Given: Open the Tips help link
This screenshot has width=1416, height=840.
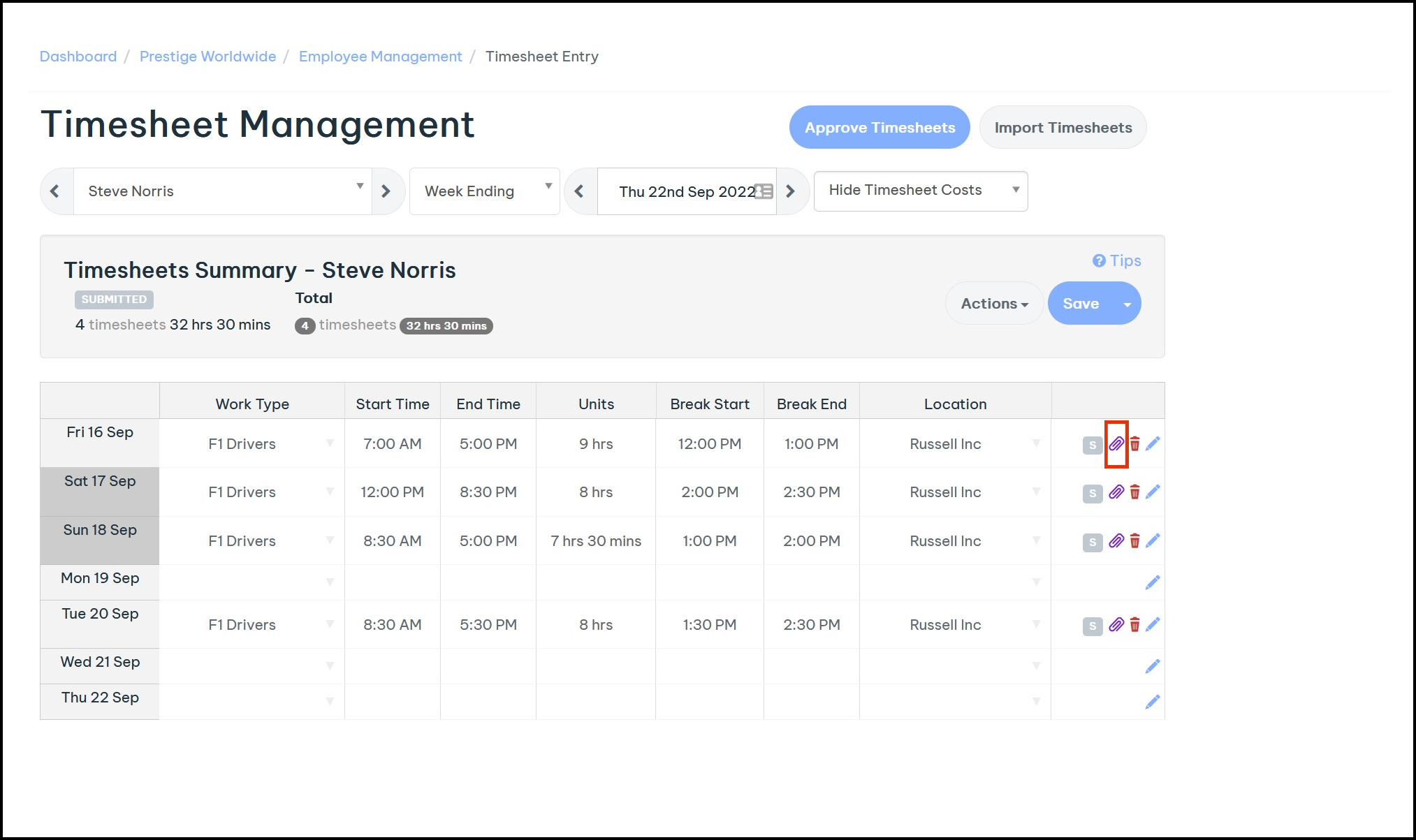Looking at the screenshot, I should click(1117, 260).
